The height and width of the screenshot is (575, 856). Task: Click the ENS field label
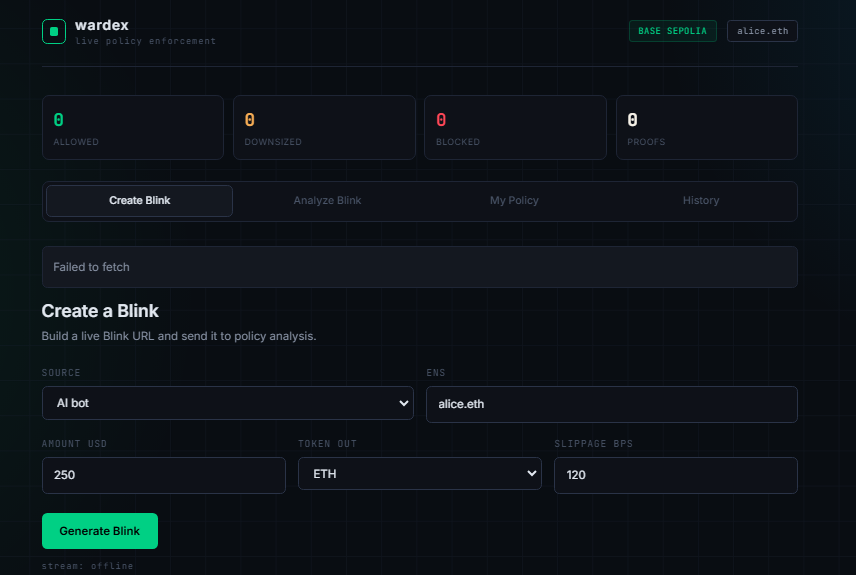coord(436,372)
